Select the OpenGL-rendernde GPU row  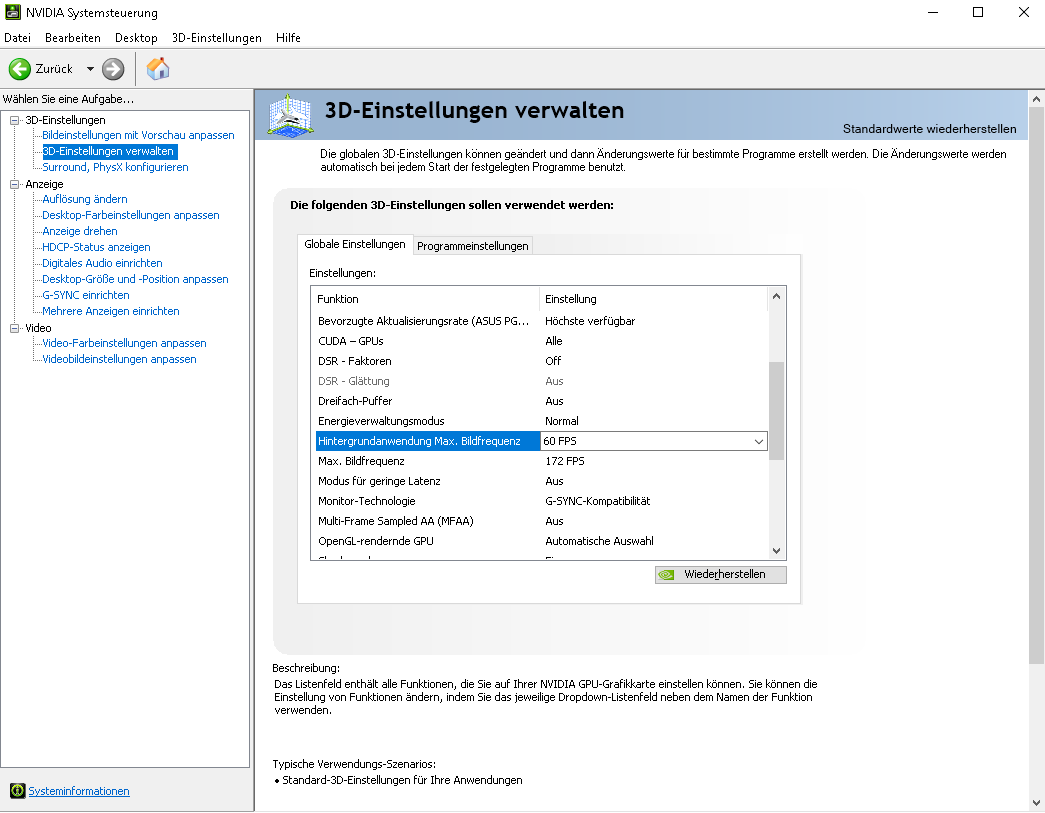pos(541,541)
